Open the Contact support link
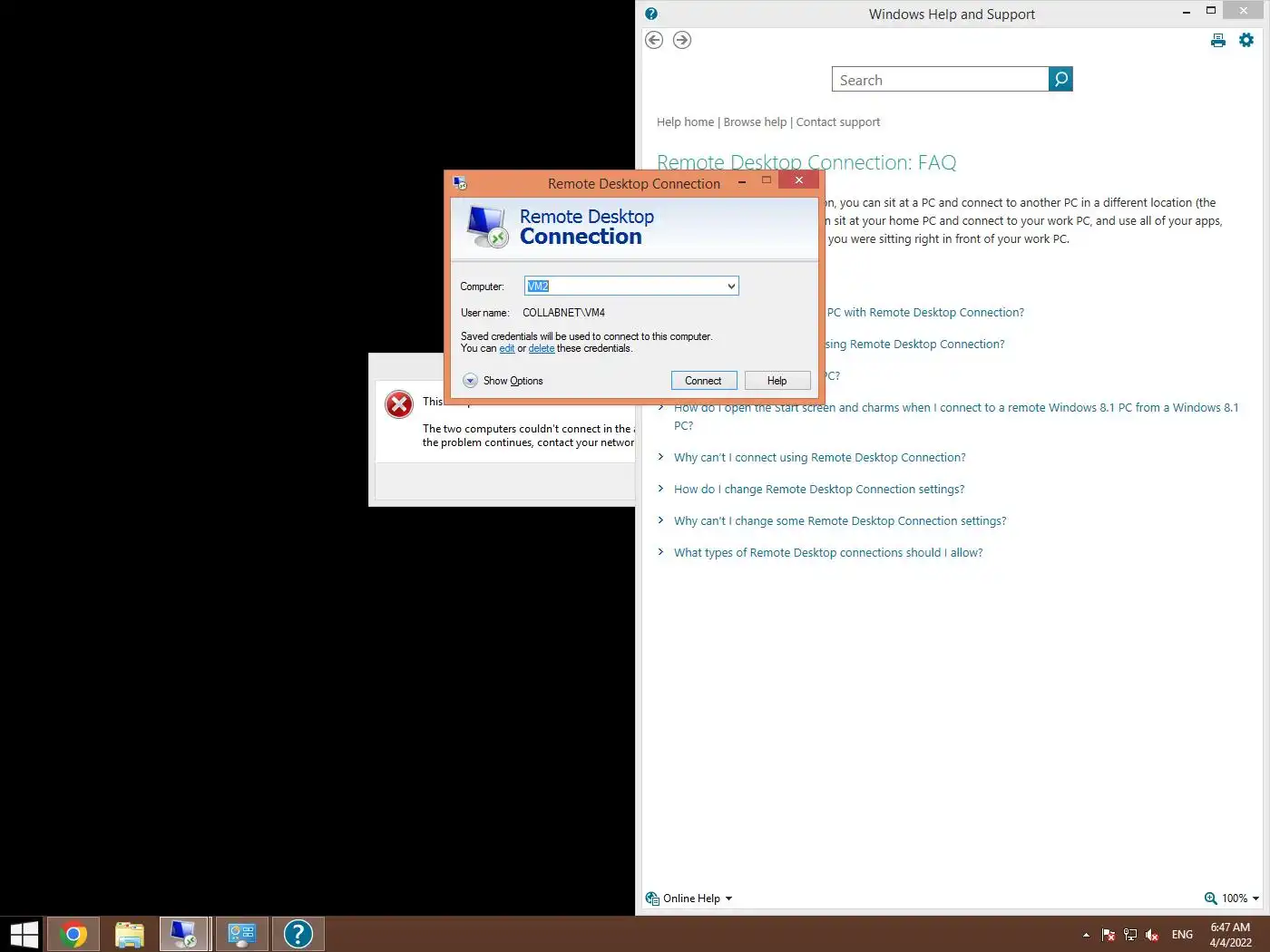Viewport: 1270px width, 952px height. [838, 122]
